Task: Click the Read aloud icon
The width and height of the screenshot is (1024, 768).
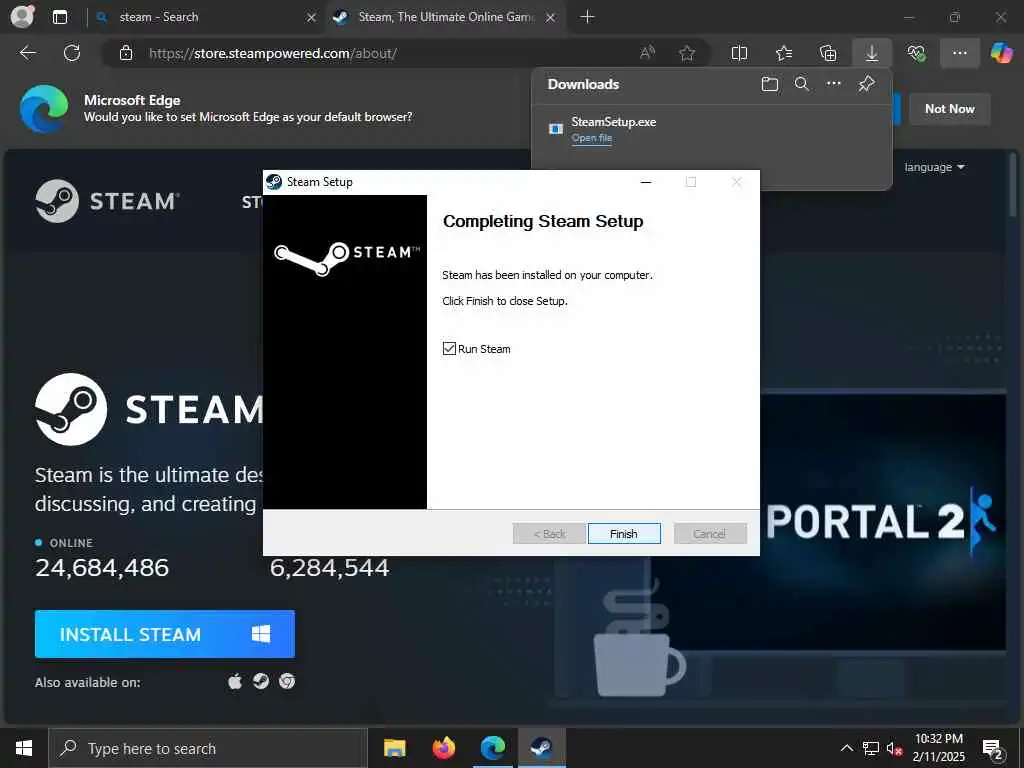Action: (x=647, y=53)
